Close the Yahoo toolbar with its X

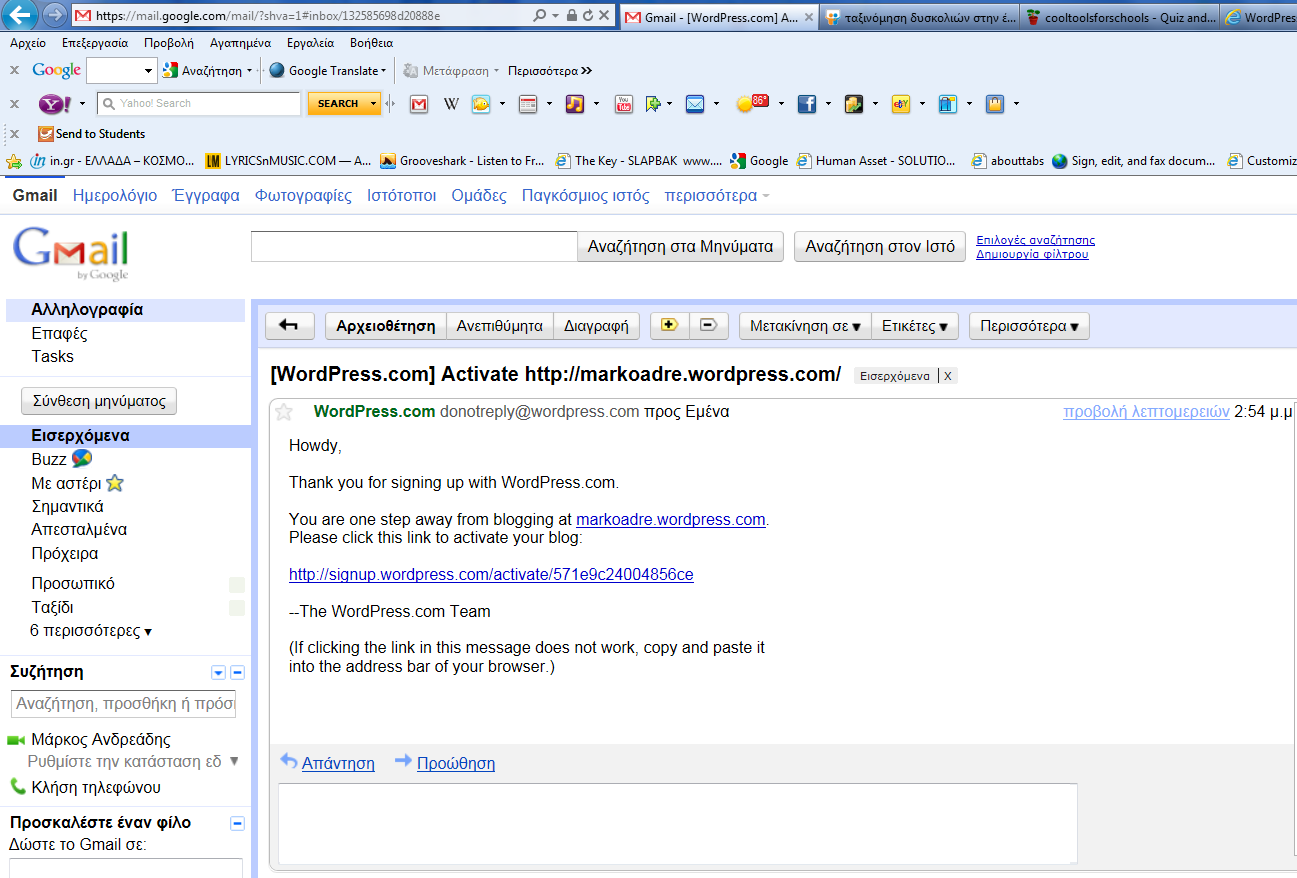(x=14, y=103)
